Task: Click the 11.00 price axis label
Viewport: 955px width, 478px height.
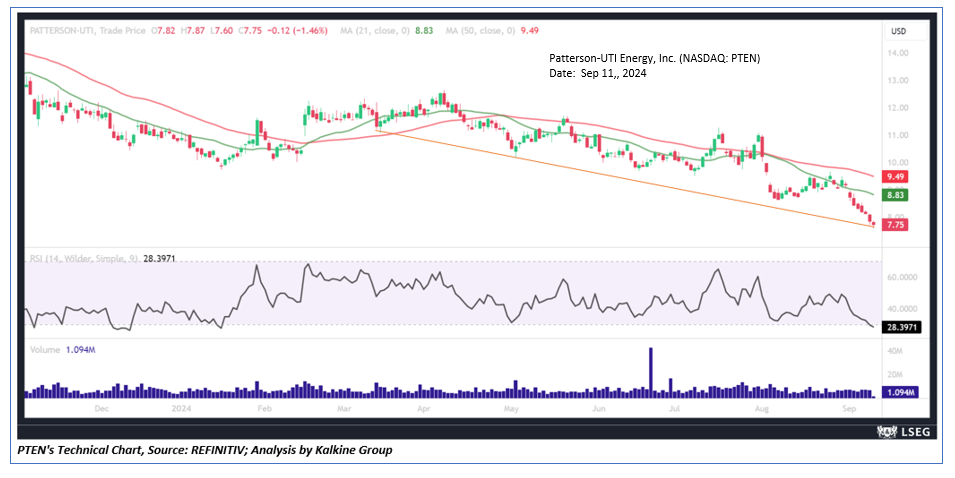Action: (x=898, y=135)
